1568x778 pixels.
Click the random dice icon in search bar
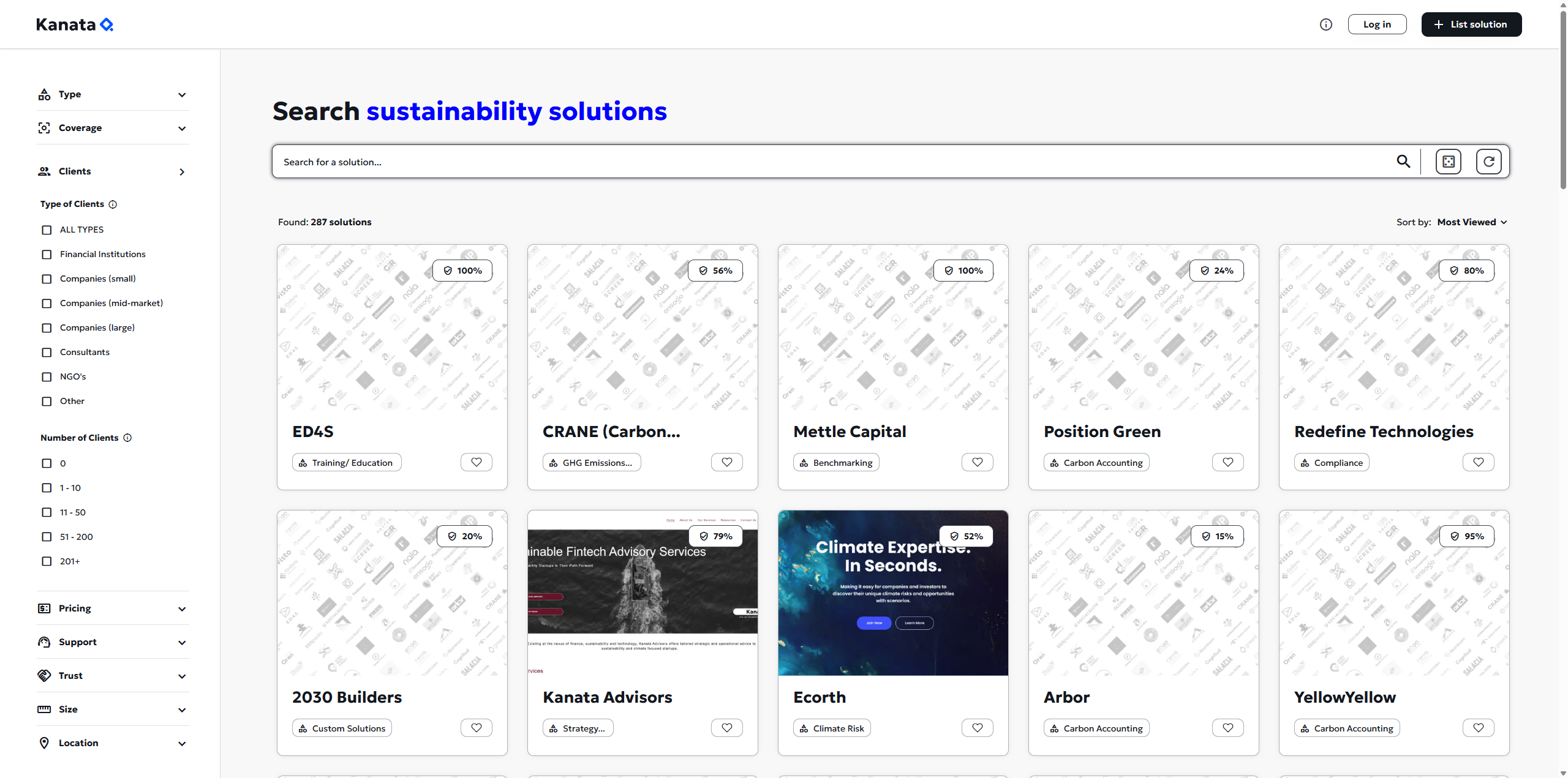(1449, 162)
